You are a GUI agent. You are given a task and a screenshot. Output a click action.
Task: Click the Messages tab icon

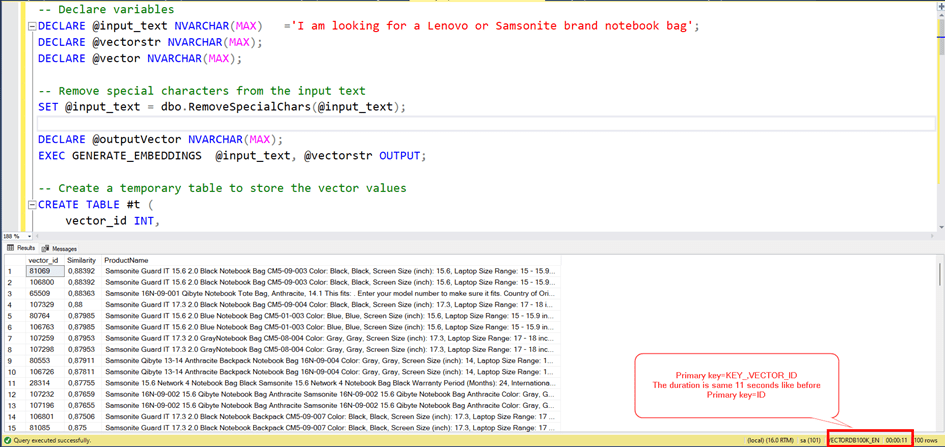point(46,248)
